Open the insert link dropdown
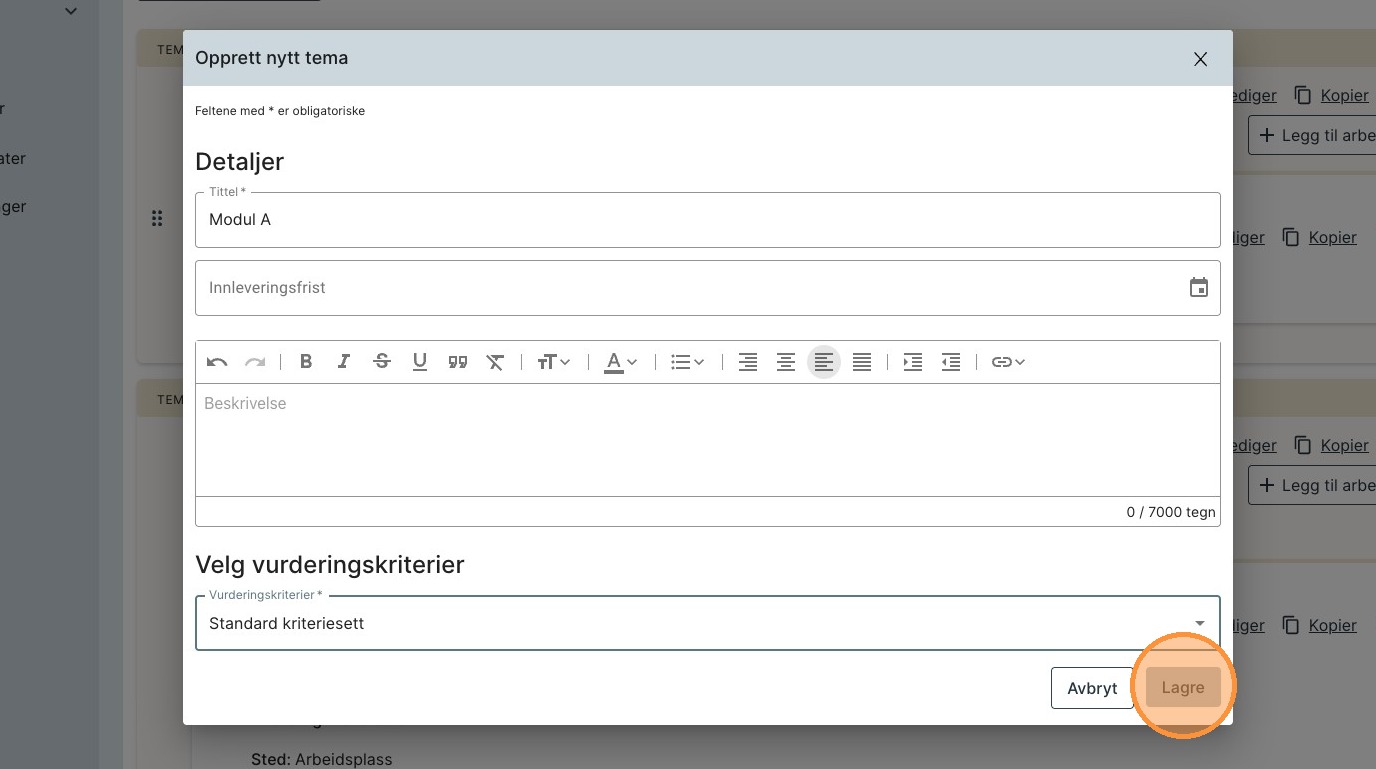The height and width of the screenshot is (769, 1376). pyautogui.click(x=1008, y=362)
